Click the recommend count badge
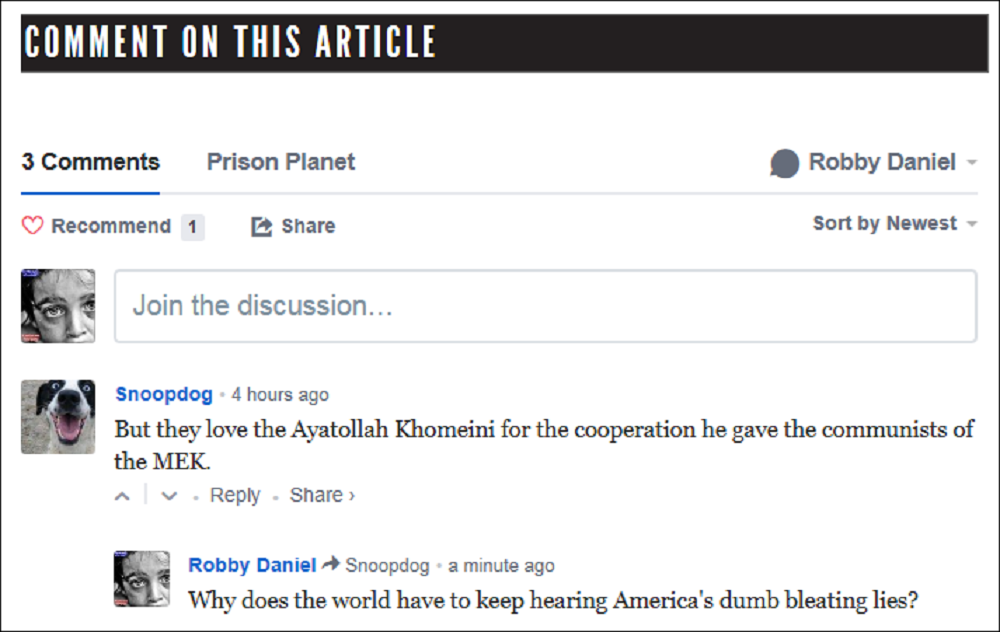This screenshot has height=632, width=1000. pos(192,227)
